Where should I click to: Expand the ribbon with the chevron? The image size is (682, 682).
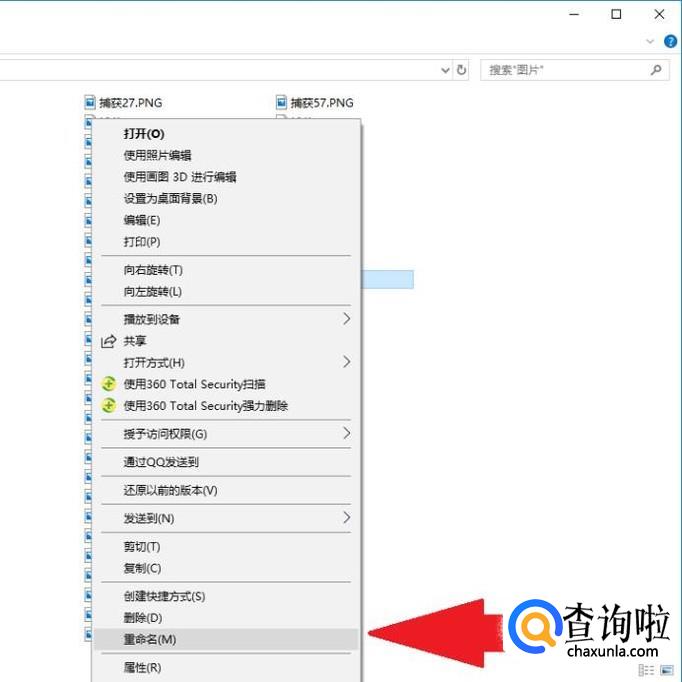click(650, 42)
